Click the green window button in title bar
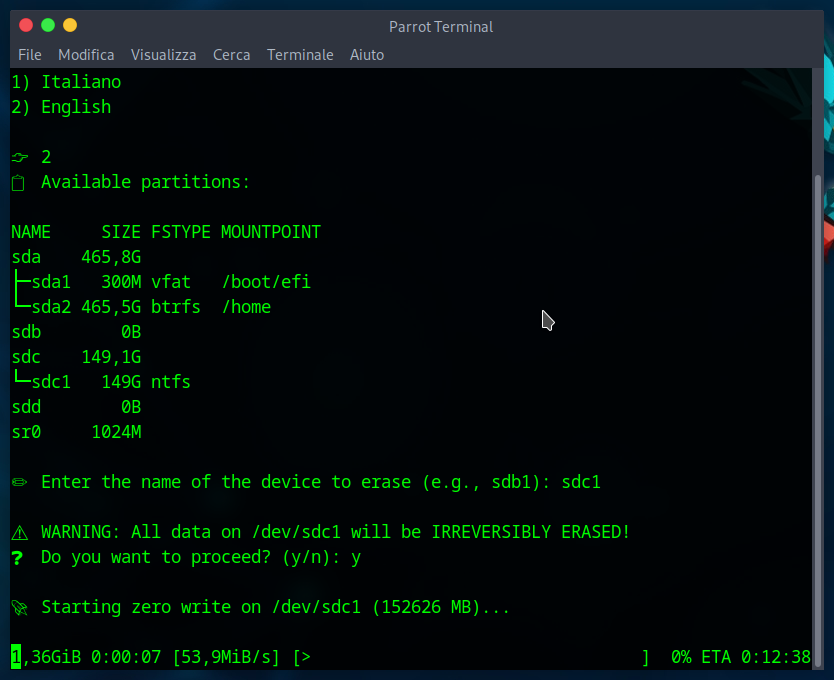This screenshot has height=680, width=834. tap(47, 25)
